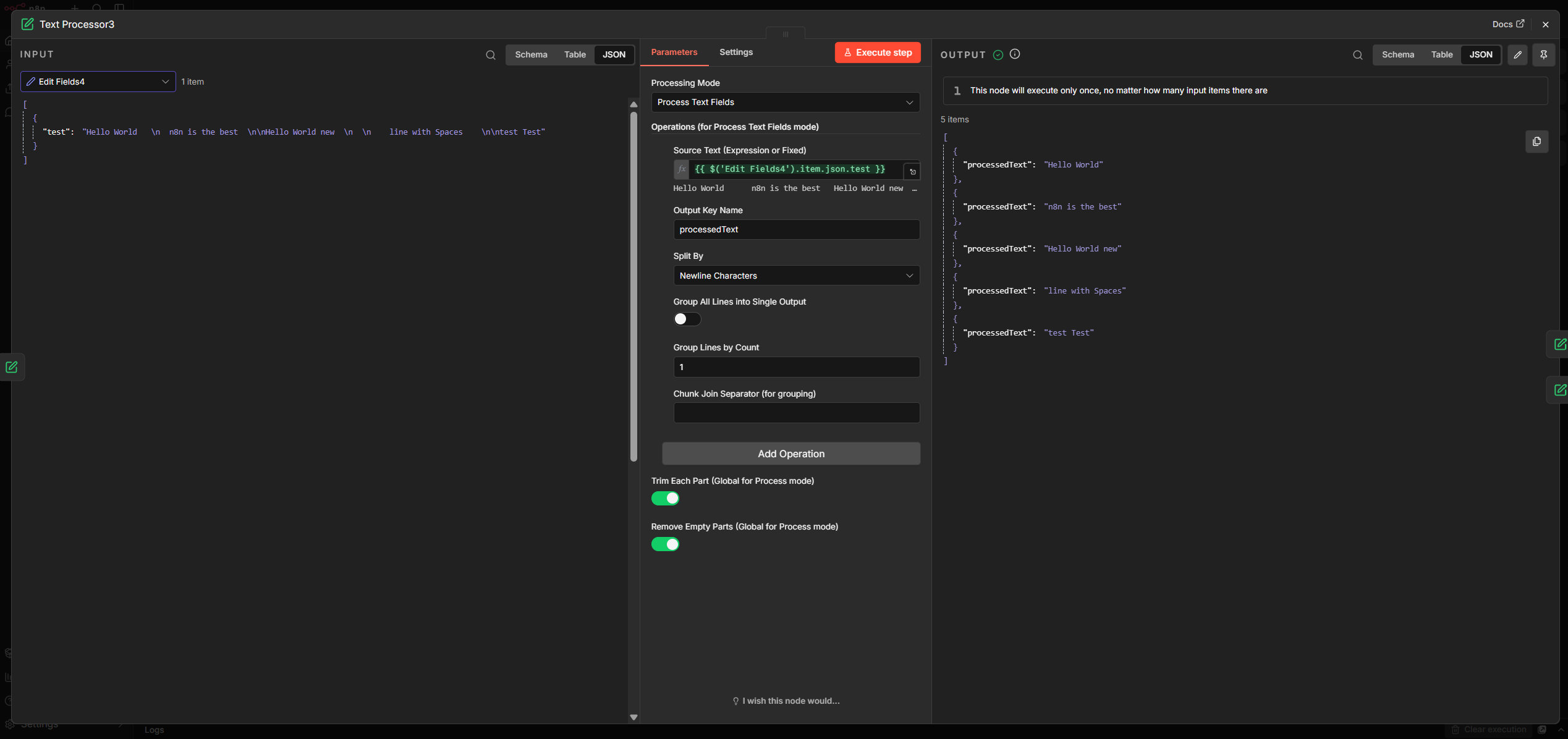Click the output info circle icon
1568x739 pixels.
1015,54
